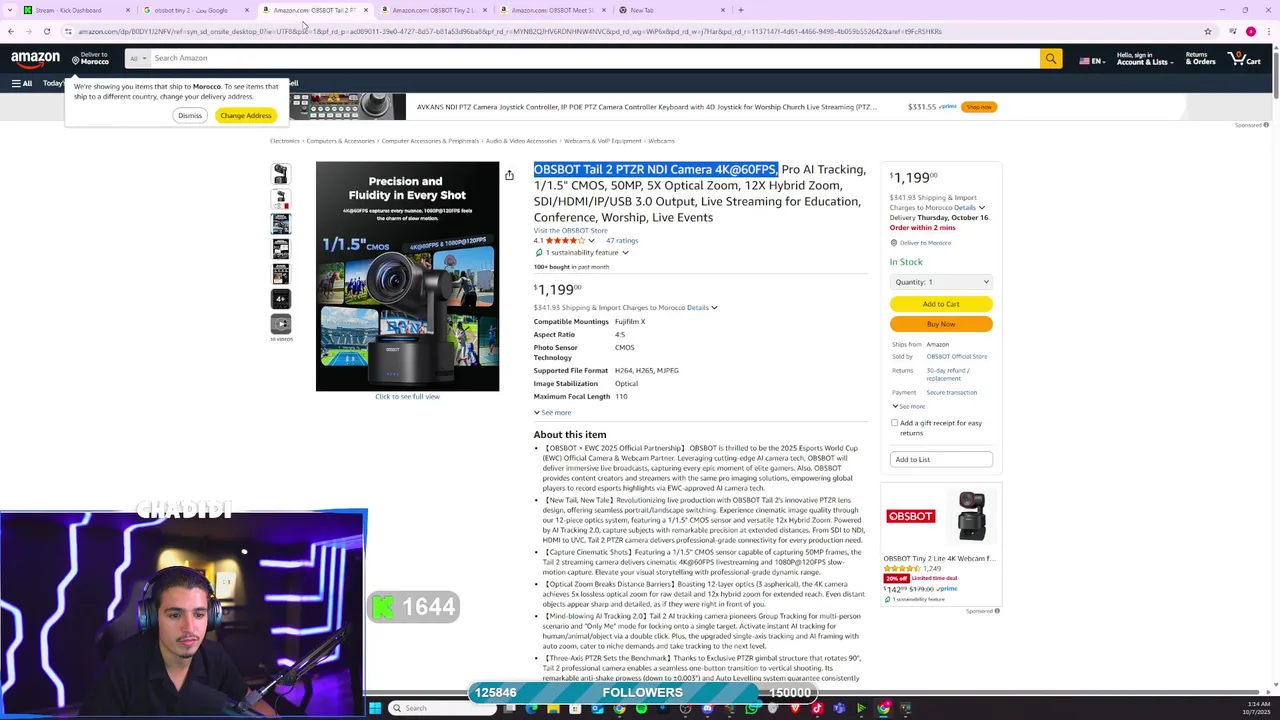Click the Amazon logo in the header

coord(35,60)
